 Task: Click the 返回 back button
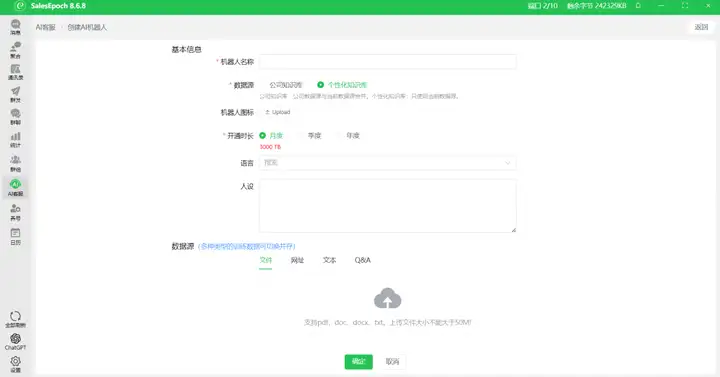click(701, 27)
